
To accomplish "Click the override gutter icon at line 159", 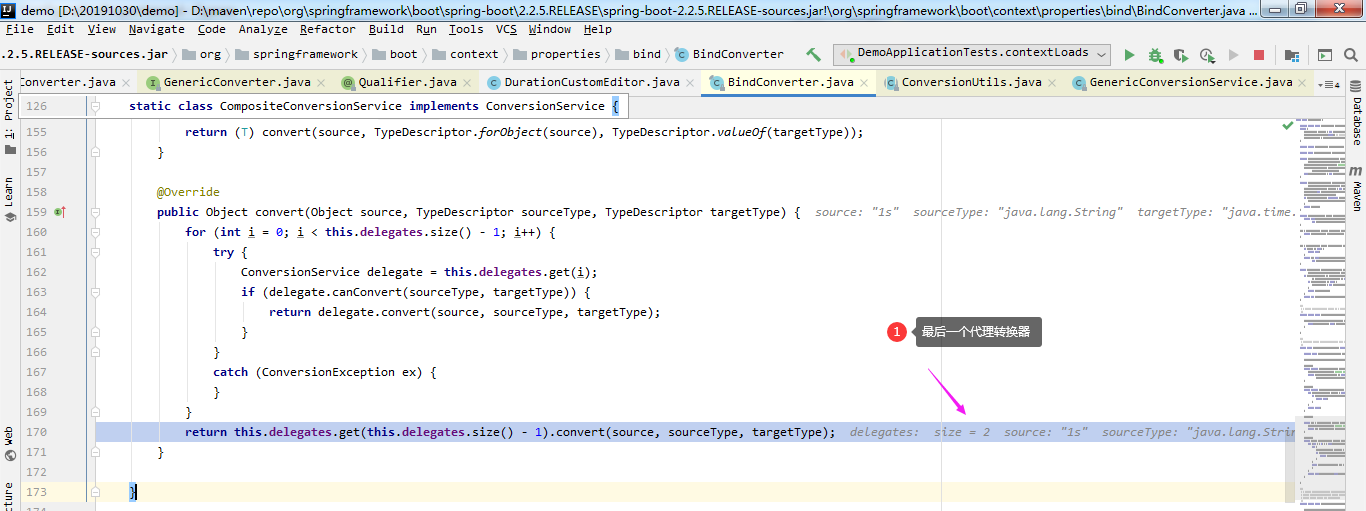I will tap(60, 212).
